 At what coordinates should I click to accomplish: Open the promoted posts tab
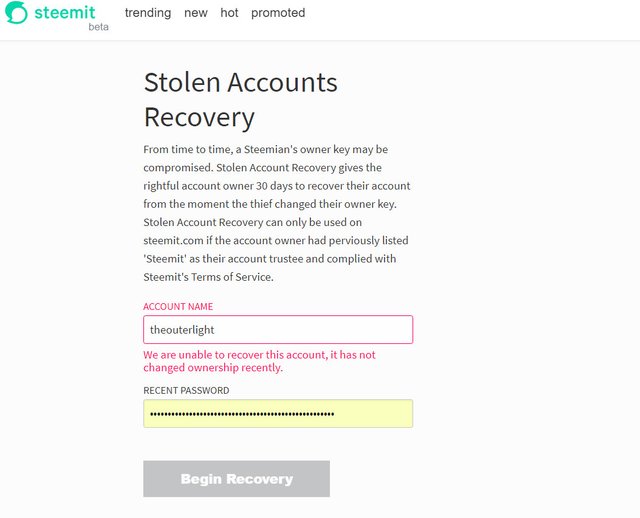pyautogui.click(x=278, y=13)
